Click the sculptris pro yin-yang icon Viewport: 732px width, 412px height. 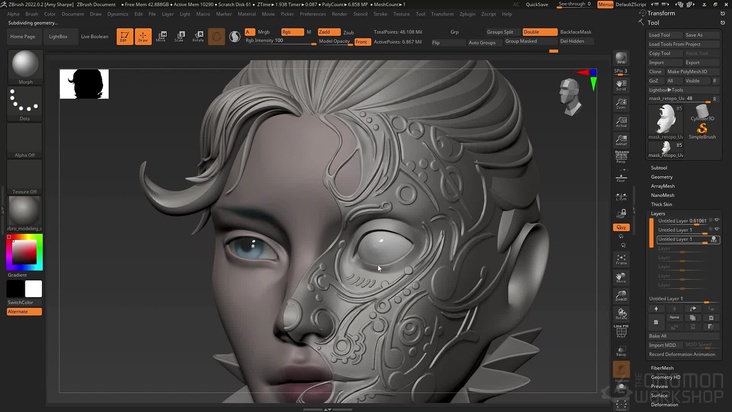click(x=235, y=36)
